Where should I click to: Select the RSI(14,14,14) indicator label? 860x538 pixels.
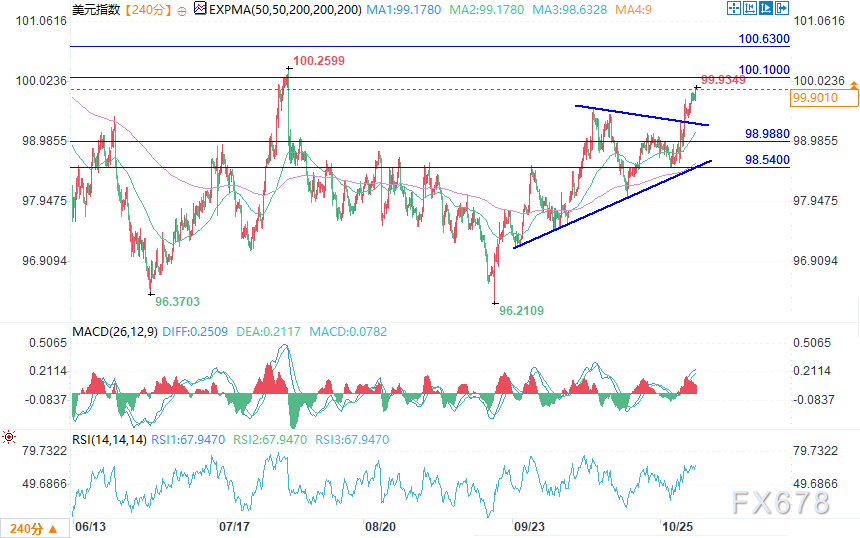109,439
